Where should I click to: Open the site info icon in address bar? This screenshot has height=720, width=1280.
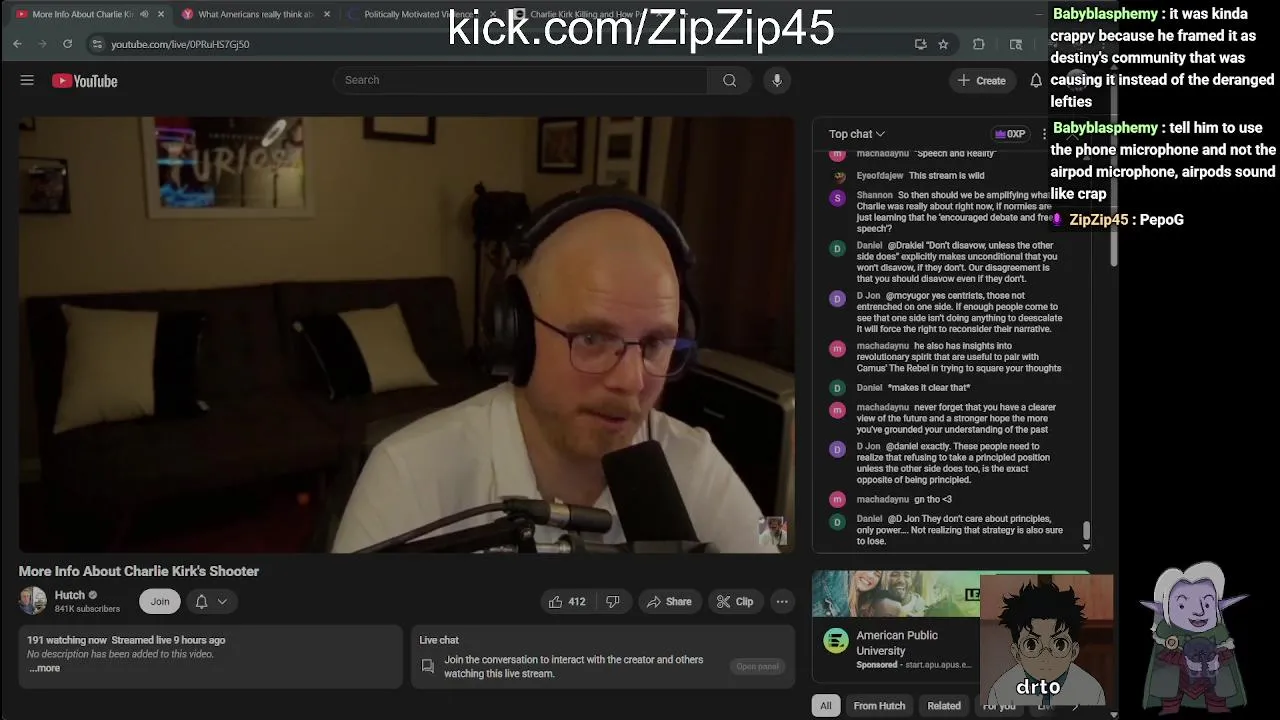tap(96, 44)
